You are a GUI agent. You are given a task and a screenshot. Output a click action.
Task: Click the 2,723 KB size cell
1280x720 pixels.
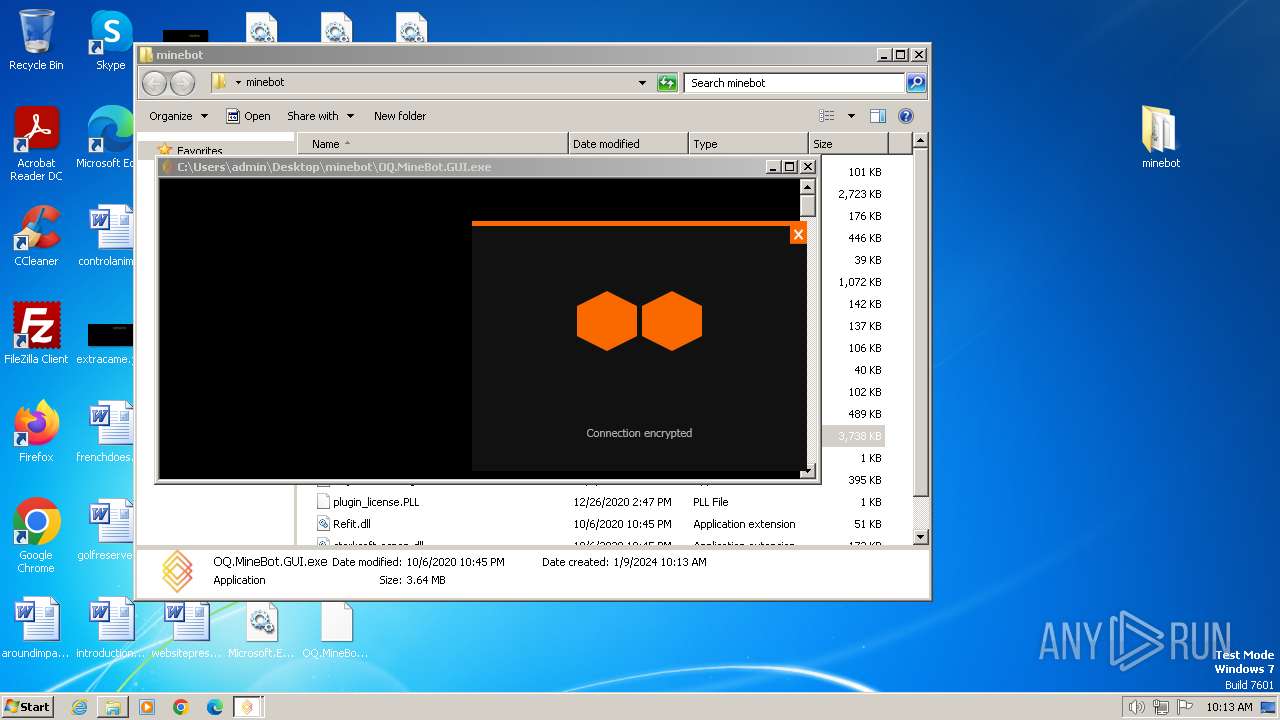coord(859,194)
